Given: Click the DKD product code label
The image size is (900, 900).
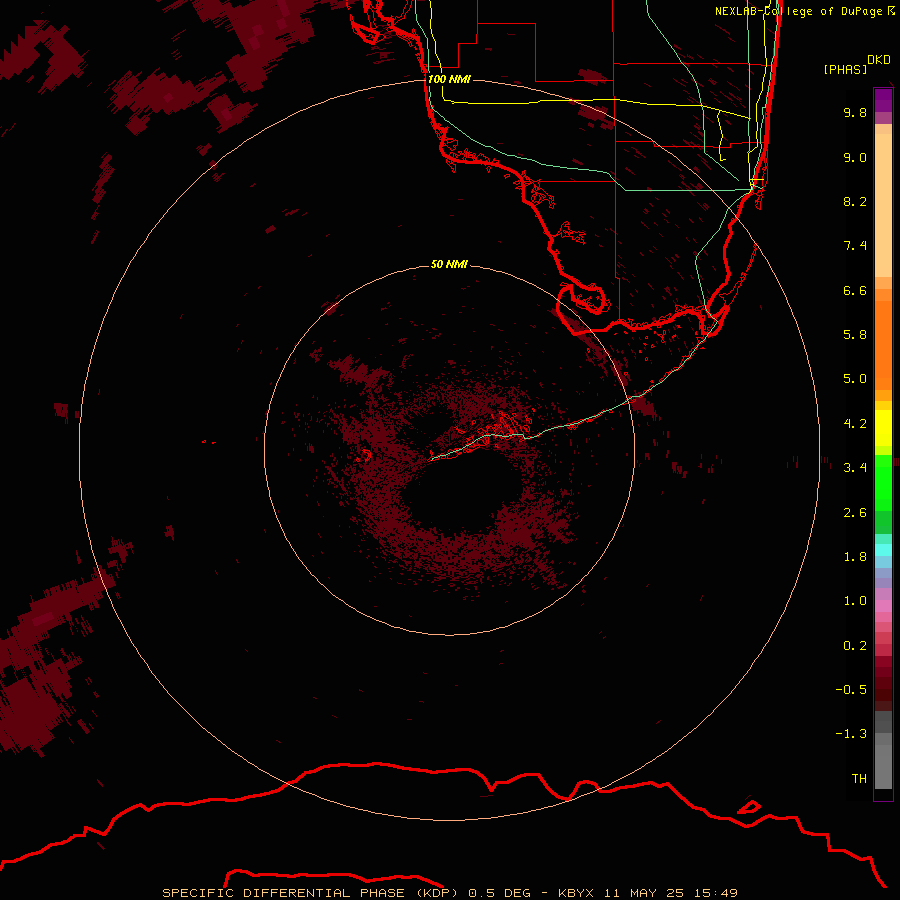Looking at the screenshot, I should [879, 60].
